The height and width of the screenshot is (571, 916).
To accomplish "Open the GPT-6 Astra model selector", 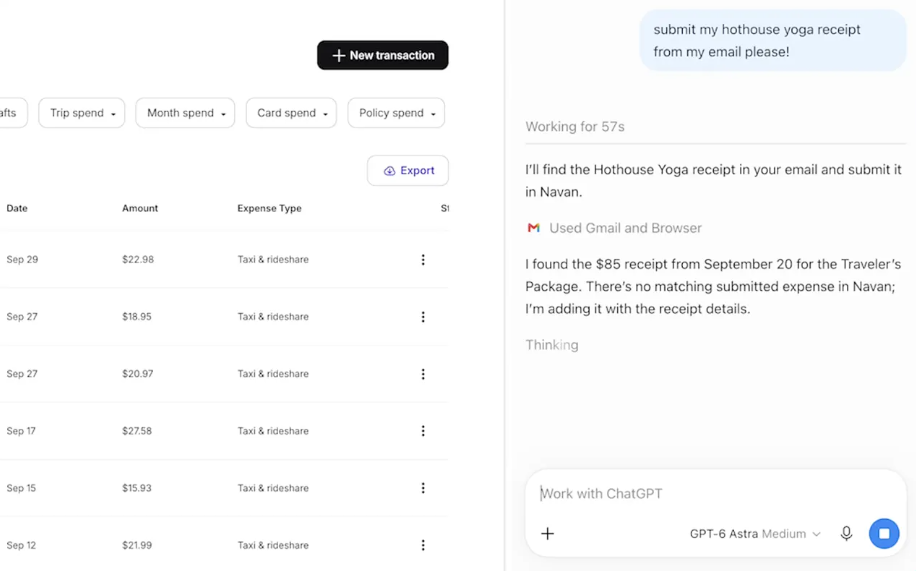I will pyautogui.click(x=755, y=534).
